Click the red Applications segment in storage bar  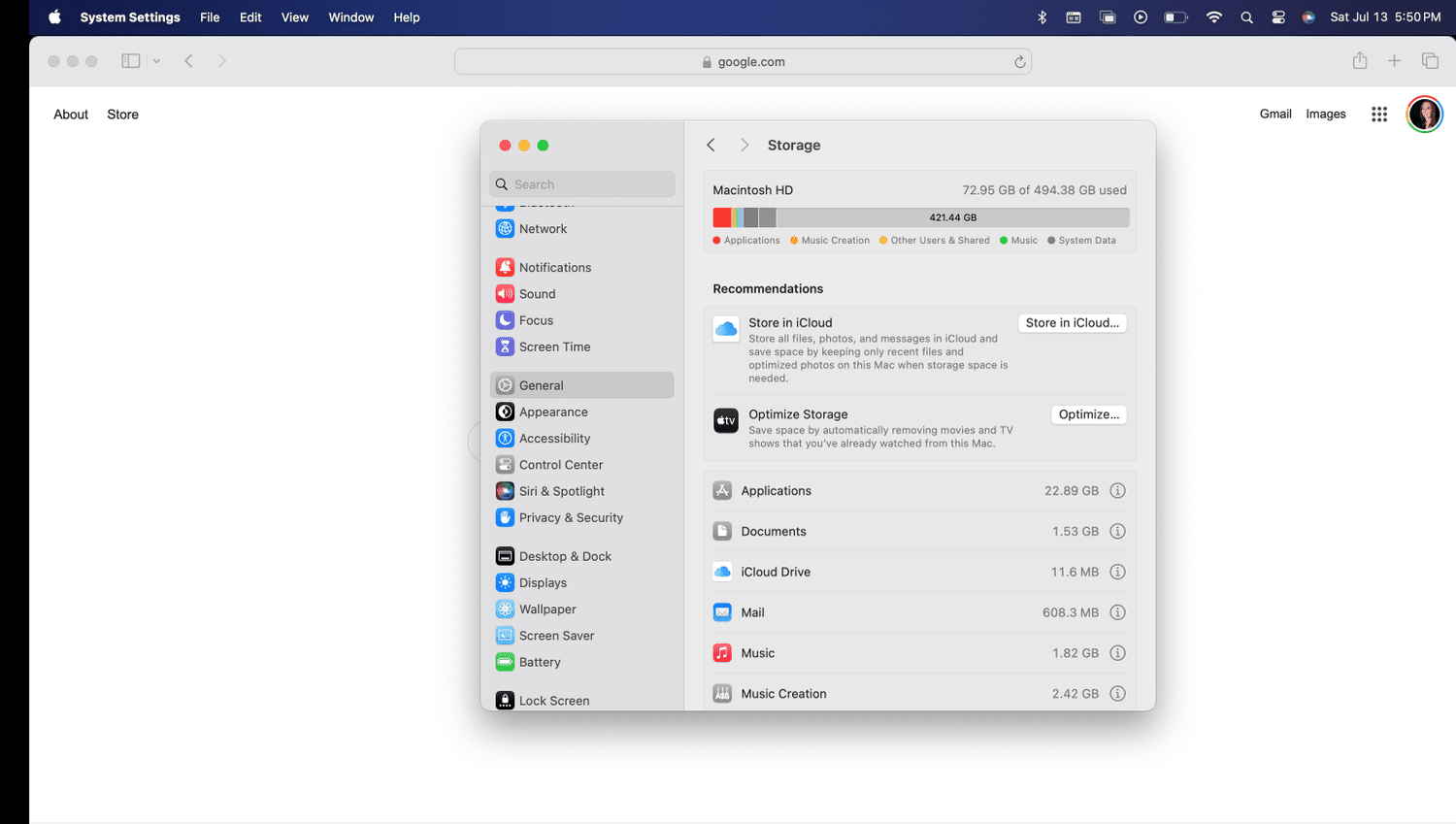721,217
